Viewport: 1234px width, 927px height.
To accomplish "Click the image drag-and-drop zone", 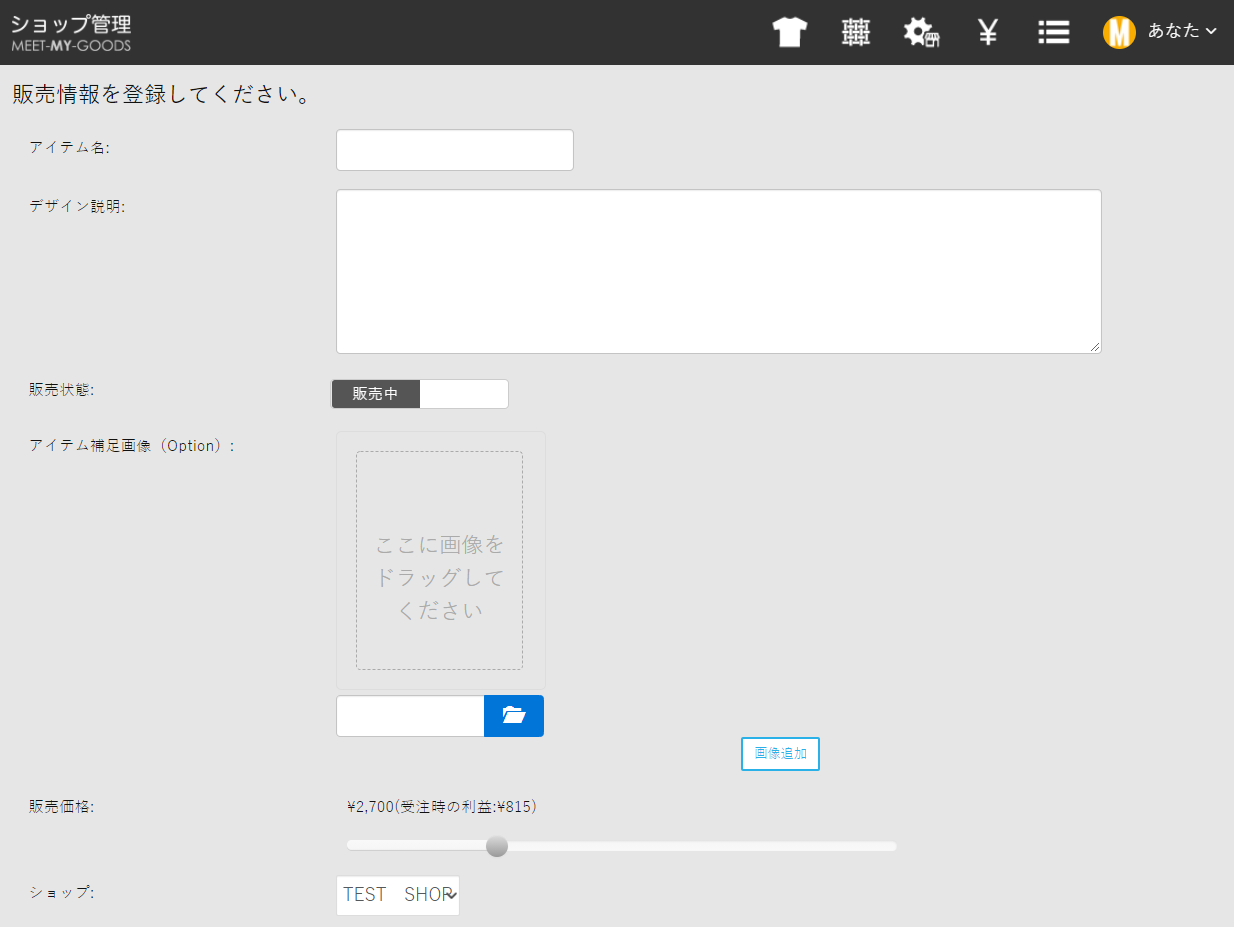I will point(439,560).
